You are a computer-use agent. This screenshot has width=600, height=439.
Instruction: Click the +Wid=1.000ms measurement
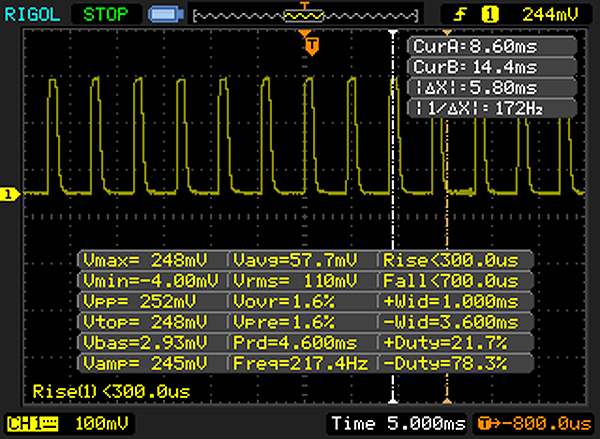[x=451, y=302]
